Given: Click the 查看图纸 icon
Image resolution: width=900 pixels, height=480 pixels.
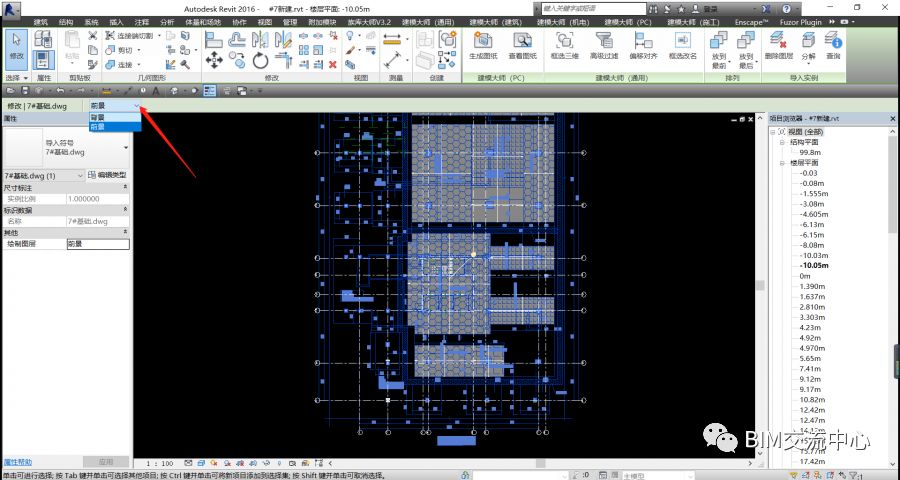Looking at the screenshot, I should tap(522, 45).
